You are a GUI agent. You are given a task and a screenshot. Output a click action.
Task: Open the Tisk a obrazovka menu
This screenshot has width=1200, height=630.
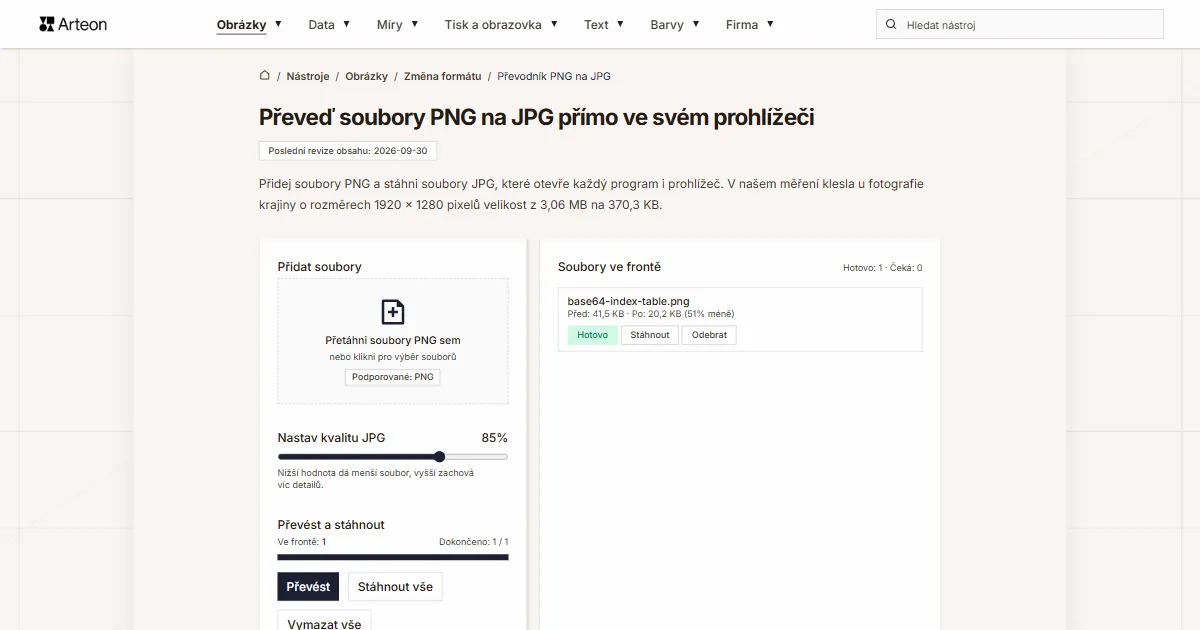(x=501, y=24)
